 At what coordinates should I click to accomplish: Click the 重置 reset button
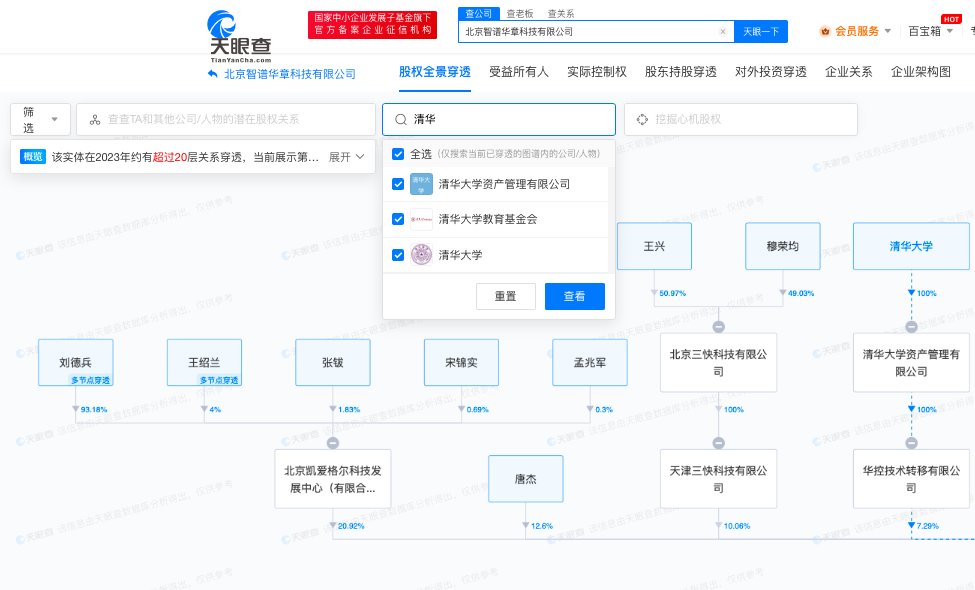505,297
